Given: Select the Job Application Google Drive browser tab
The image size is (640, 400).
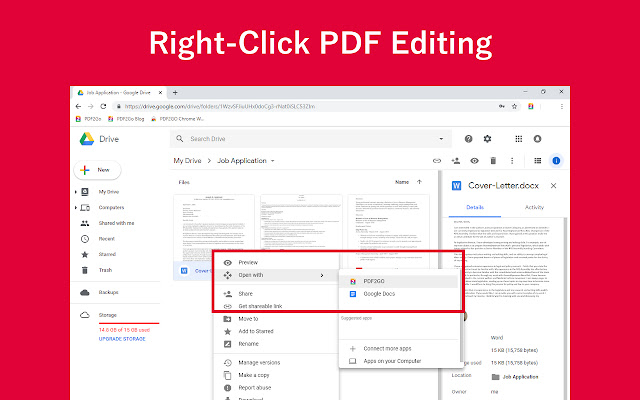Looking at the screenshot, I should click(120, 93).
